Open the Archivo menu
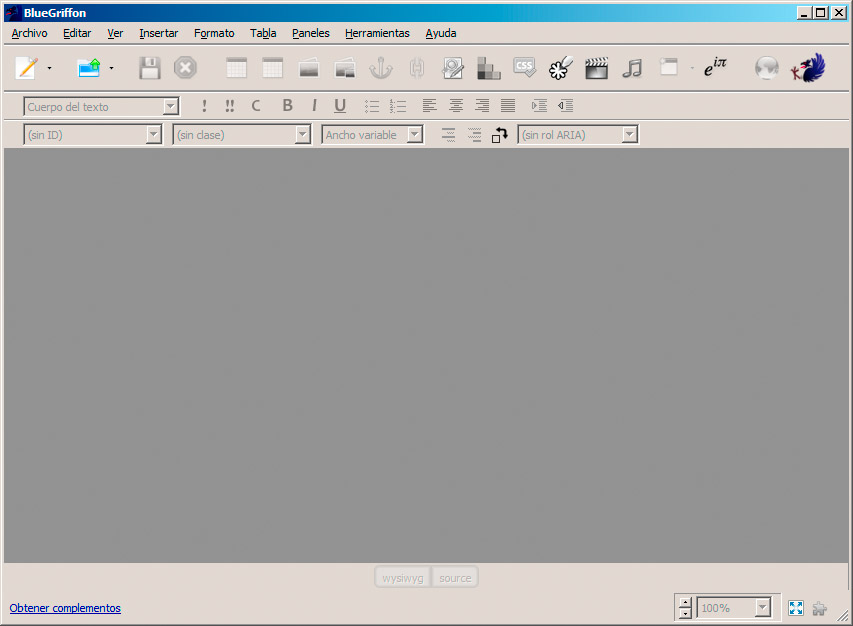 click(29, 33)
